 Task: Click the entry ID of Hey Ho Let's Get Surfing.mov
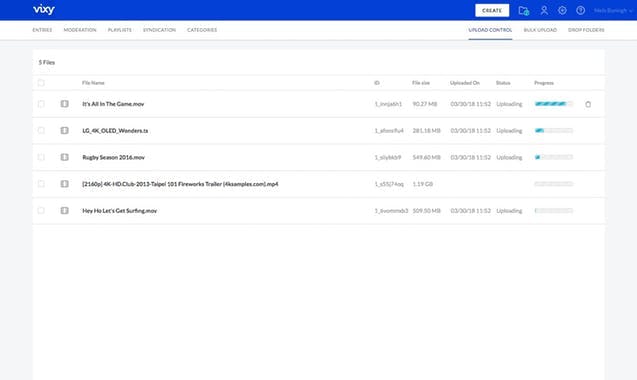coord(391,211)
